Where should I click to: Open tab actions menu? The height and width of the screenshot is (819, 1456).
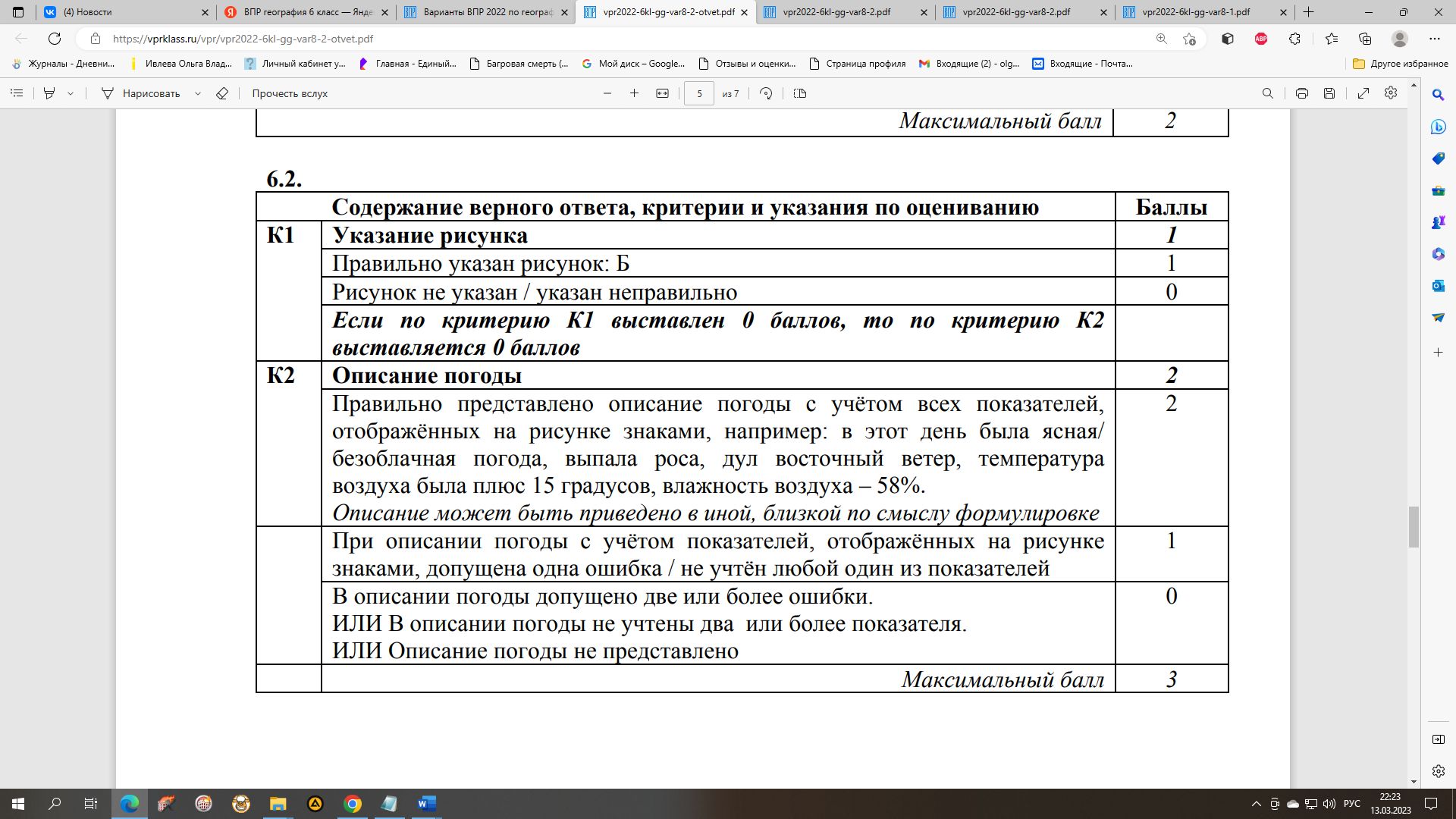tap(18, 12)
